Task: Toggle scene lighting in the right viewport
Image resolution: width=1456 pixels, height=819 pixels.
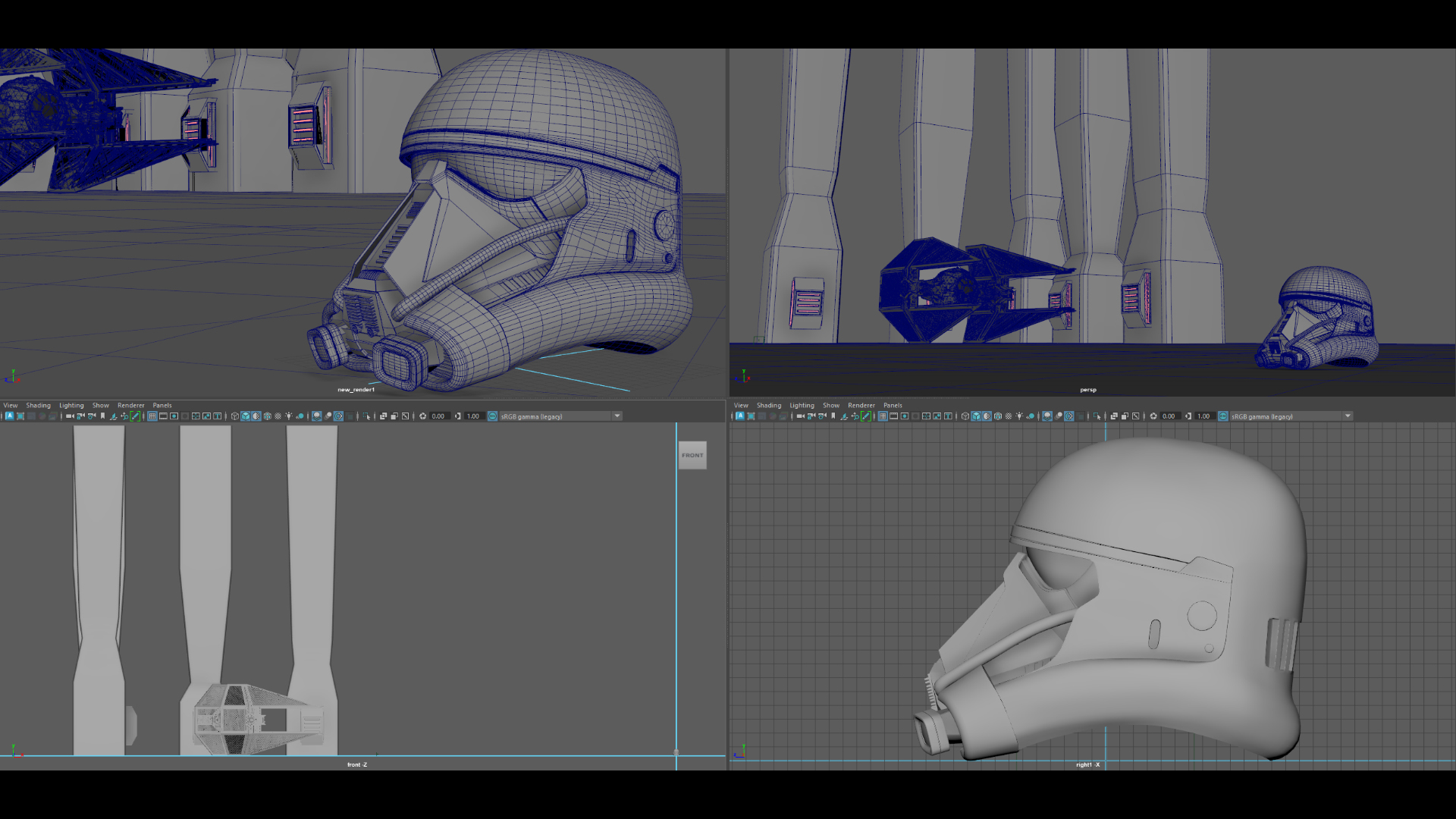Action: (x=1019, y=416)
